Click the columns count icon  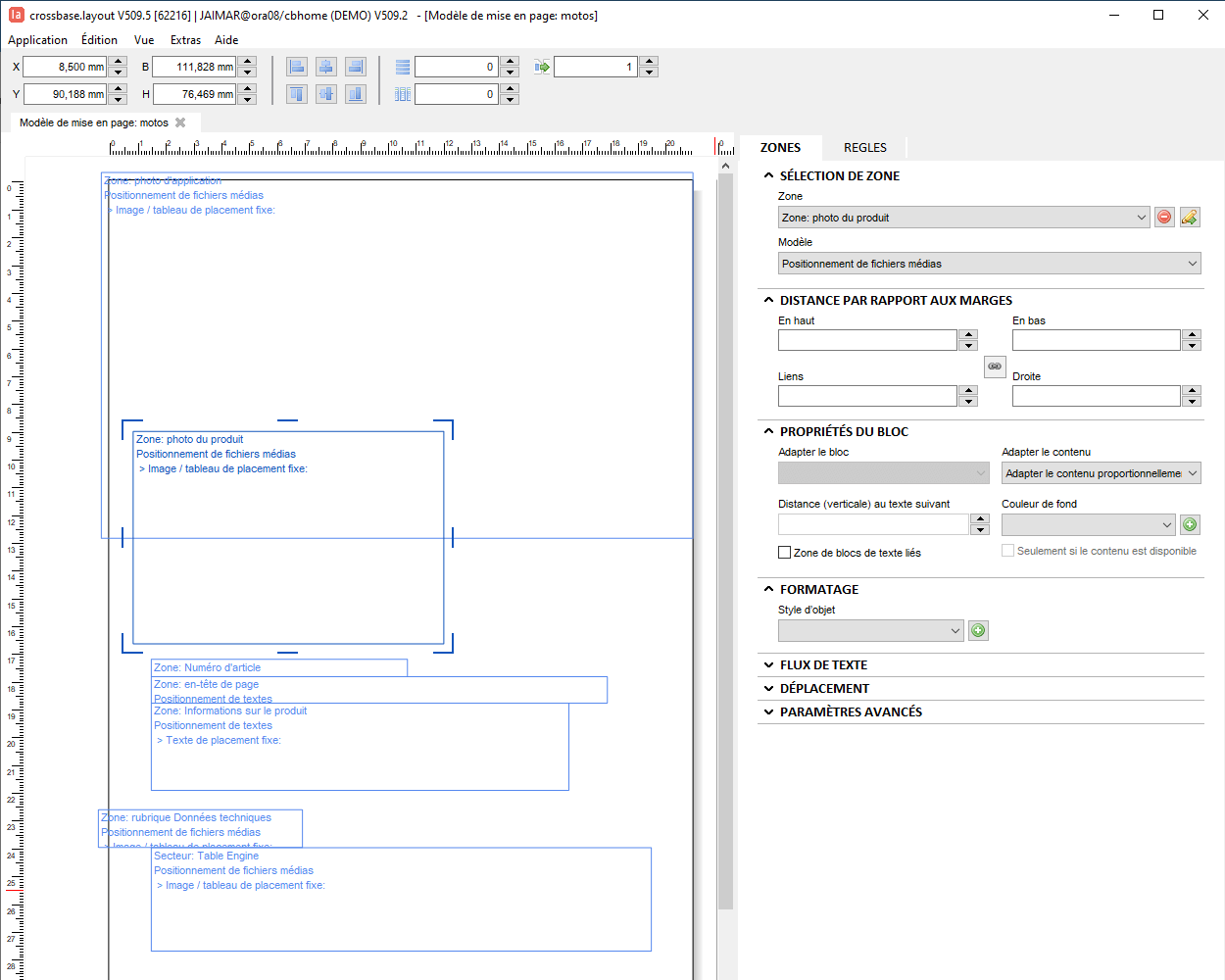pos(403,94)
